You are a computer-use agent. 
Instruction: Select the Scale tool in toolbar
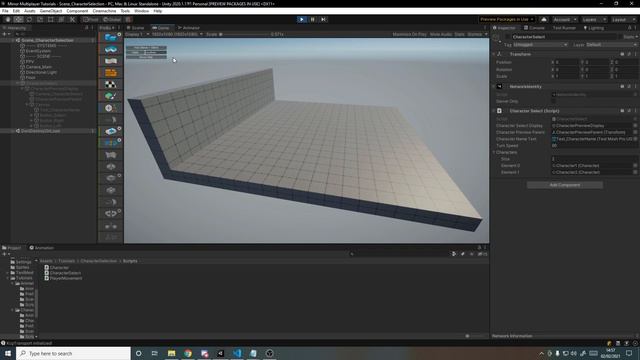tap(40, 19)
